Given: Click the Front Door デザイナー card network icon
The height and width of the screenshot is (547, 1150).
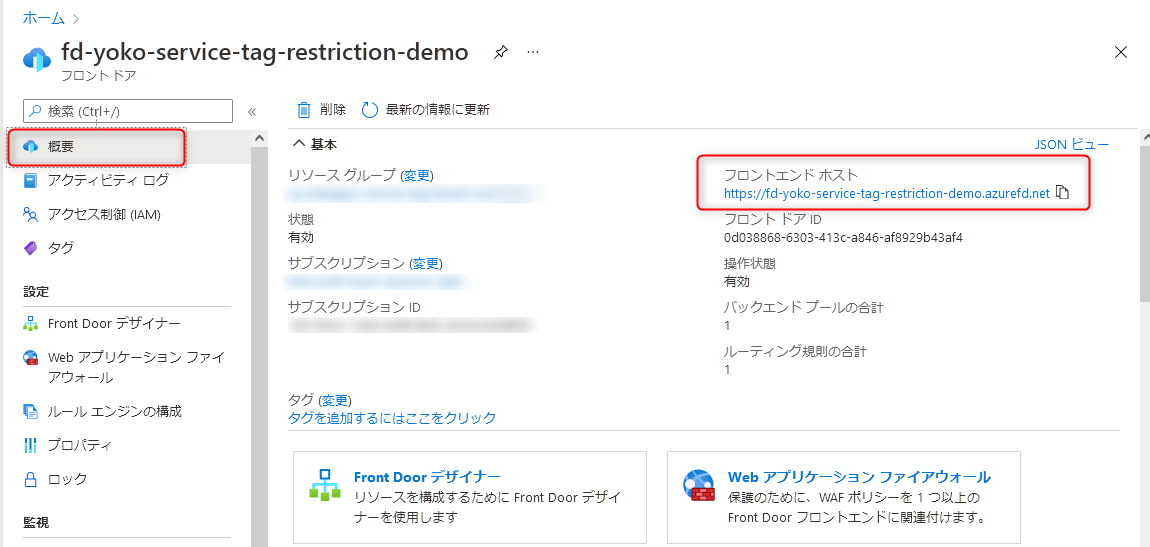Looking at the screenshot, I should click(x=324, y=485).
